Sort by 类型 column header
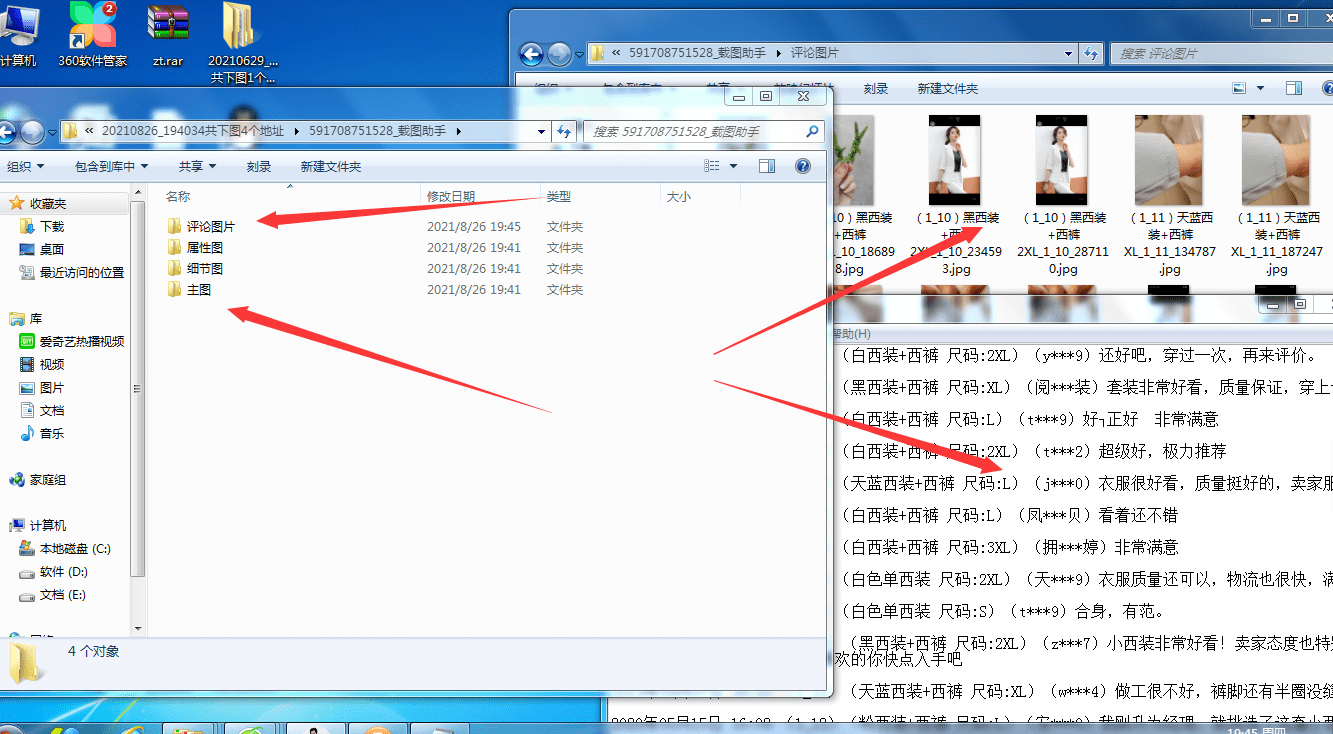 click(559, 197)
